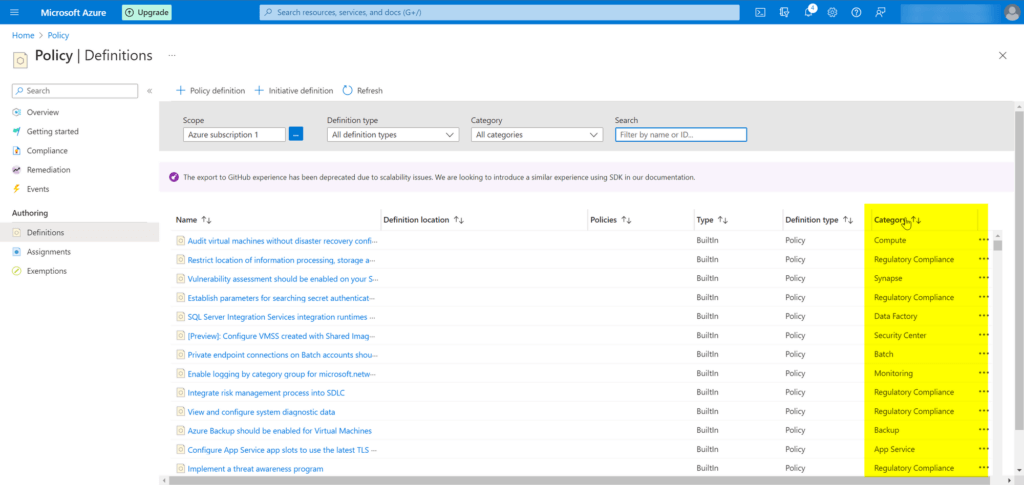Open Compliance in the sidebar
The width and height of the screenshot is (1024, 485).
click(46, 151)
